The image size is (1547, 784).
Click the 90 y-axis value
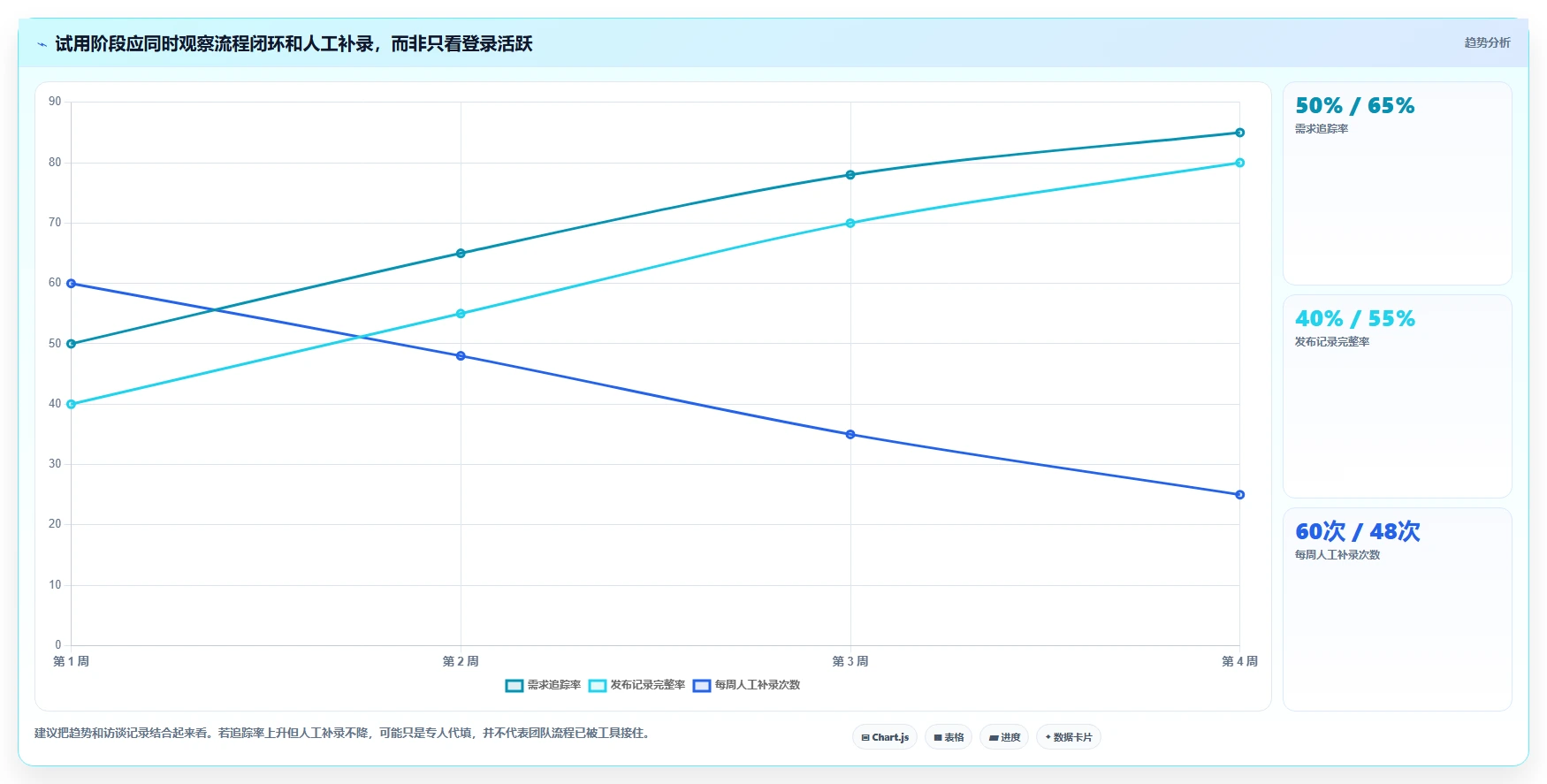[55, 102]
